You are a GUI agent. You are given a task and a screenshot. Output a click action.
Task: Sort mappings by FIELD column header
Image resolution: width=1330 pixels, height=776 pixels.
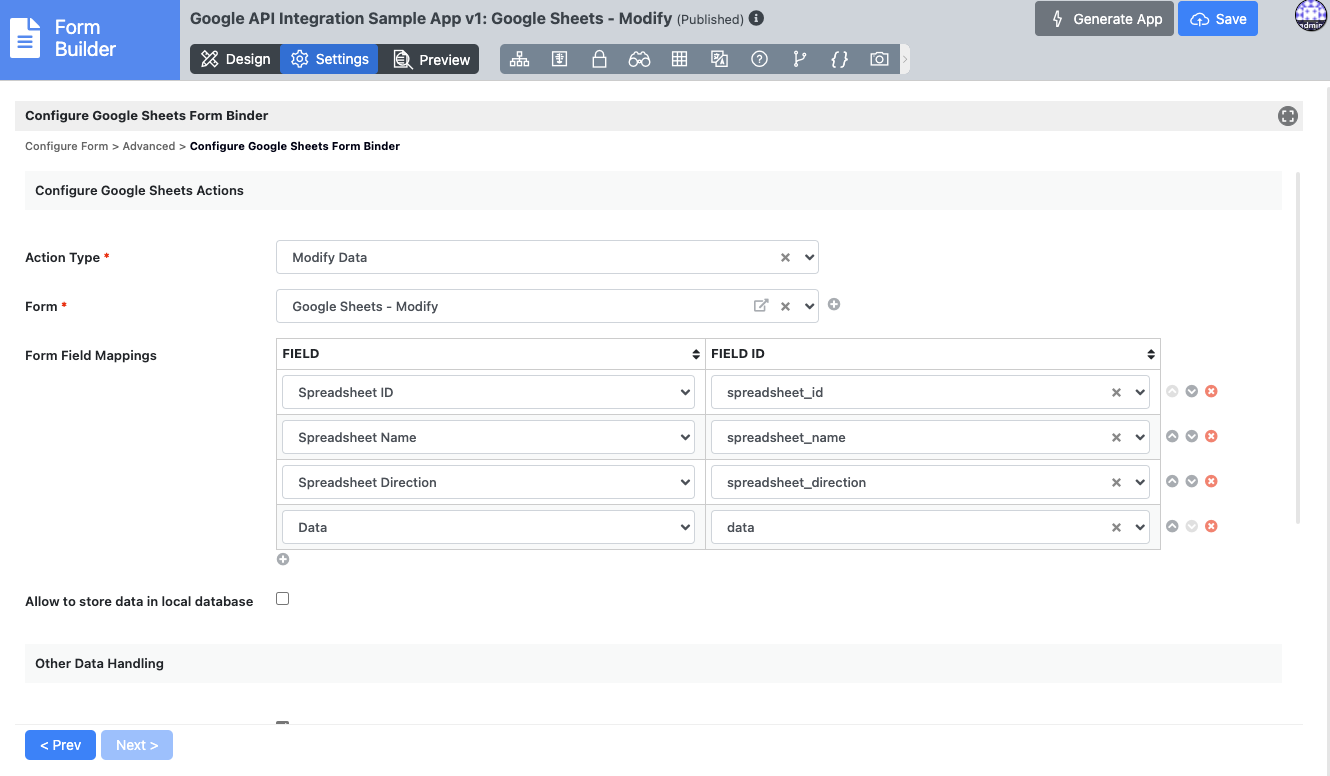coord(491,354)
